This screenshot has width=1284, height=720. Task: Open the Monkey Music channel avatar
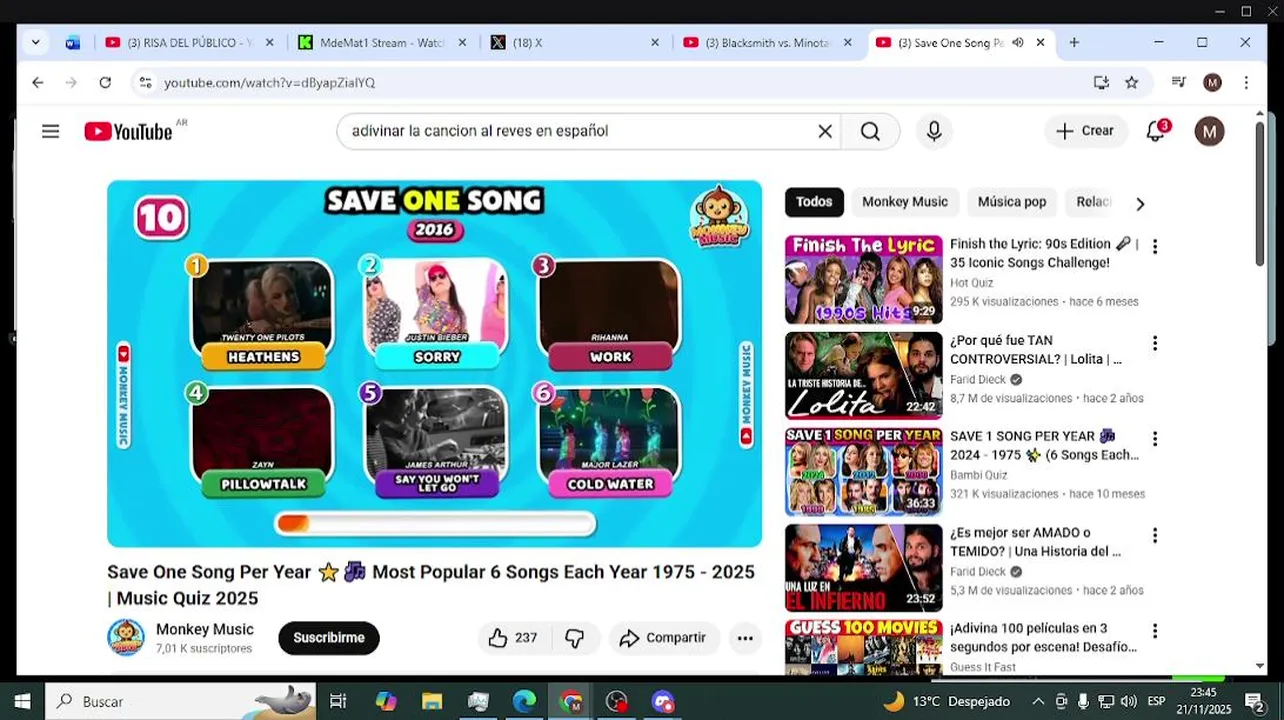[126, 637]
